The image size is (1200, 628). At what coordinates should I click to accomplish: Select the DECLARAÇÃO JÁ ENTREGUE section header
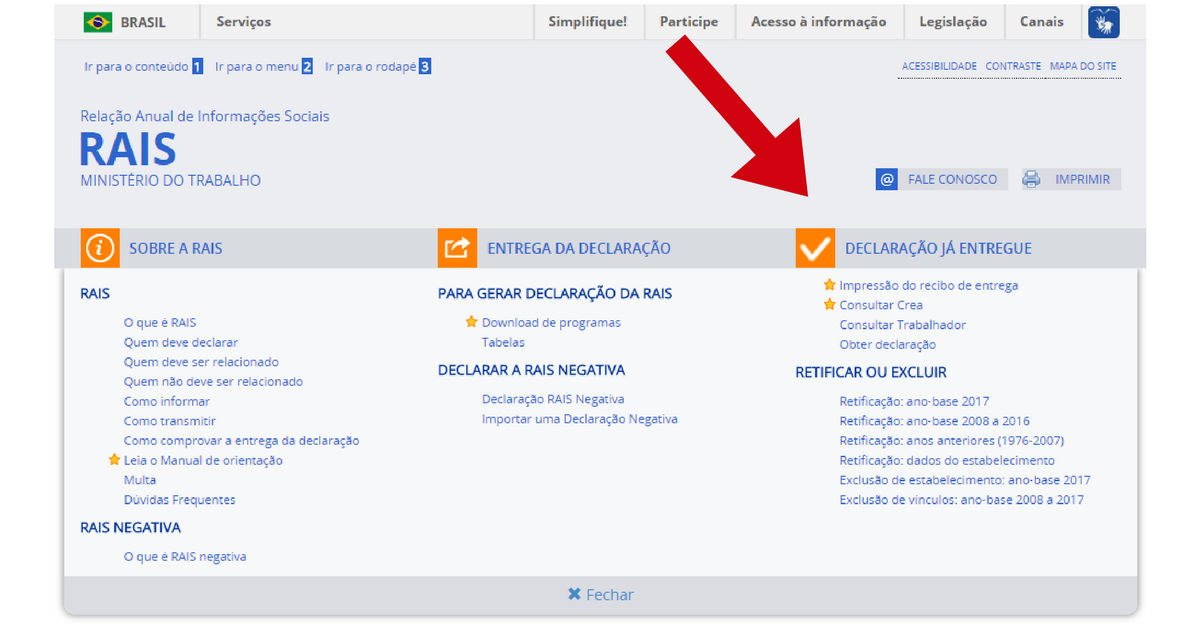[x=938, y=248]
